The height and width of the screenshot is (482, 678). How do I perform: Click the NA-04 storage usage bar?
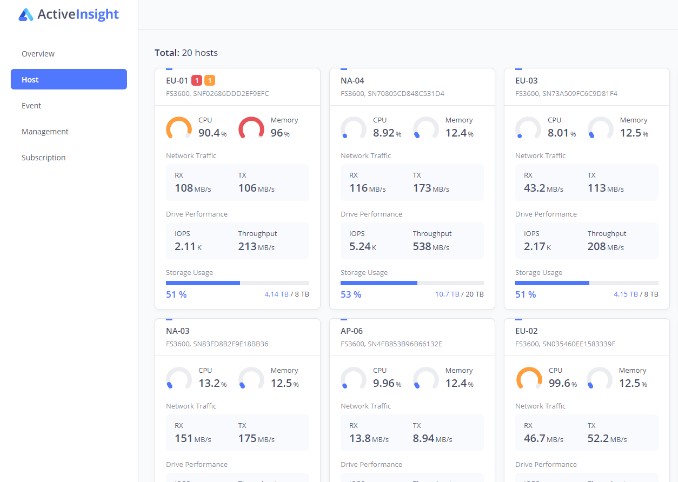click(x=412, y=283)
